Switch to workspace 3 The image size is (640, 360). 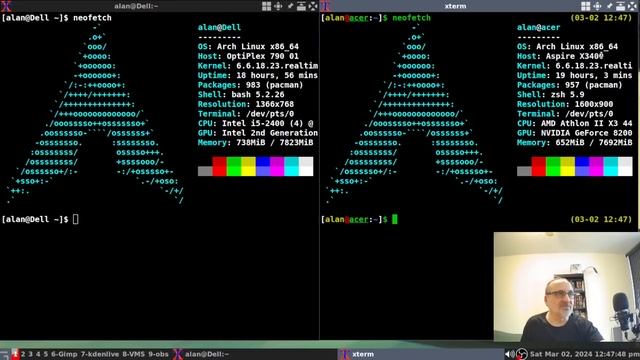[x=31, y=354]
